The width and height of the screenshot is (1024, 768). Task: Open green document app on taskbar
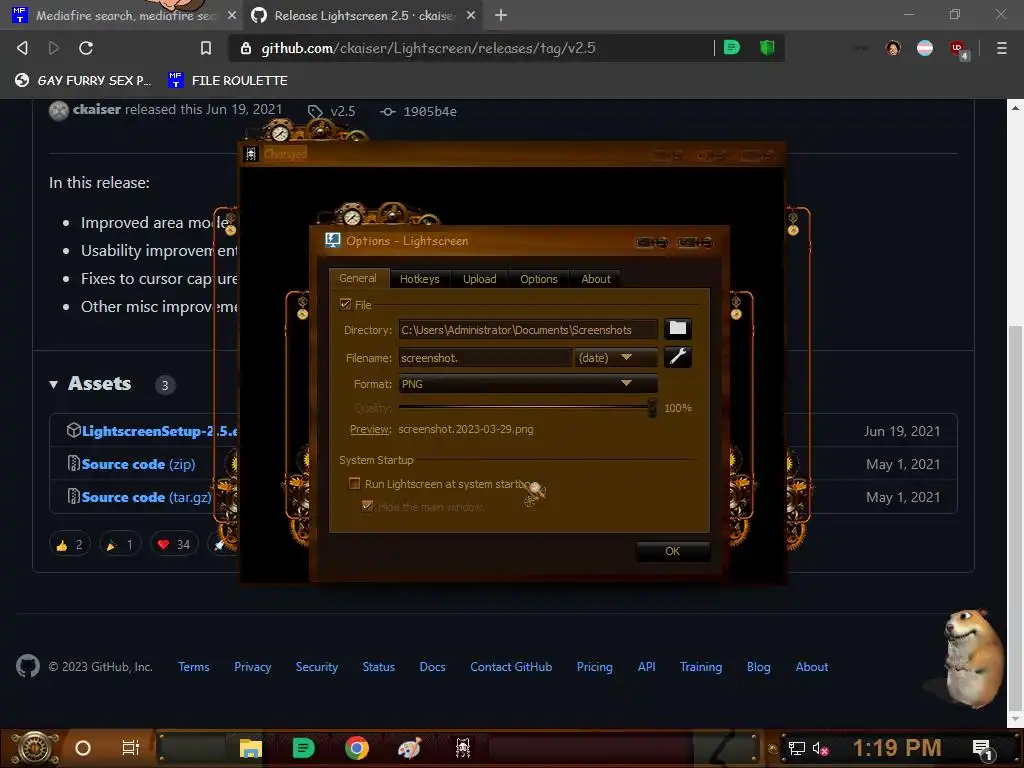(x=303, y=748)
